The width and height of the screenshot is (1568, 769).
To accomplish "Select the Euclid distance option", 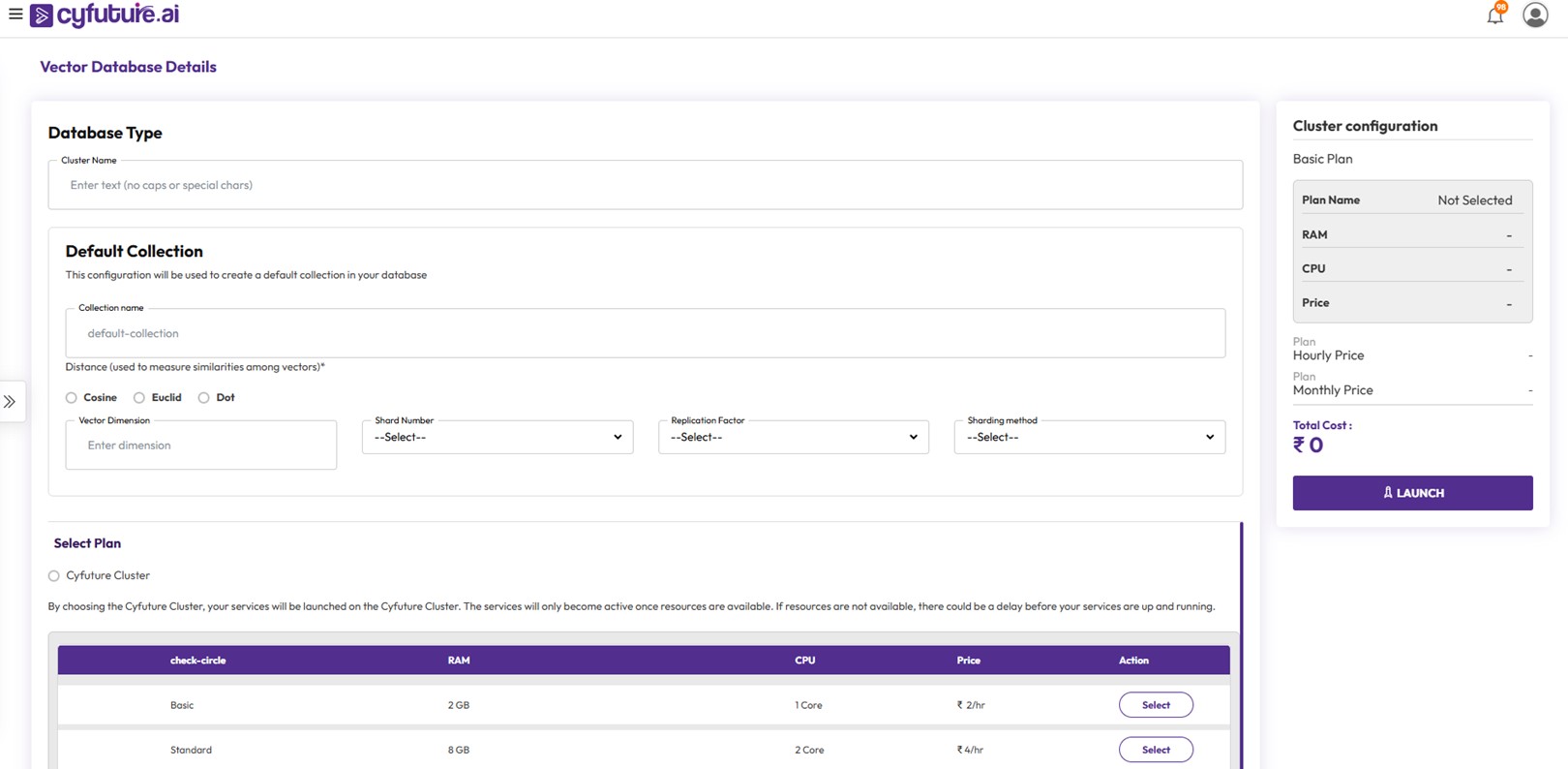I will (139, 398).
